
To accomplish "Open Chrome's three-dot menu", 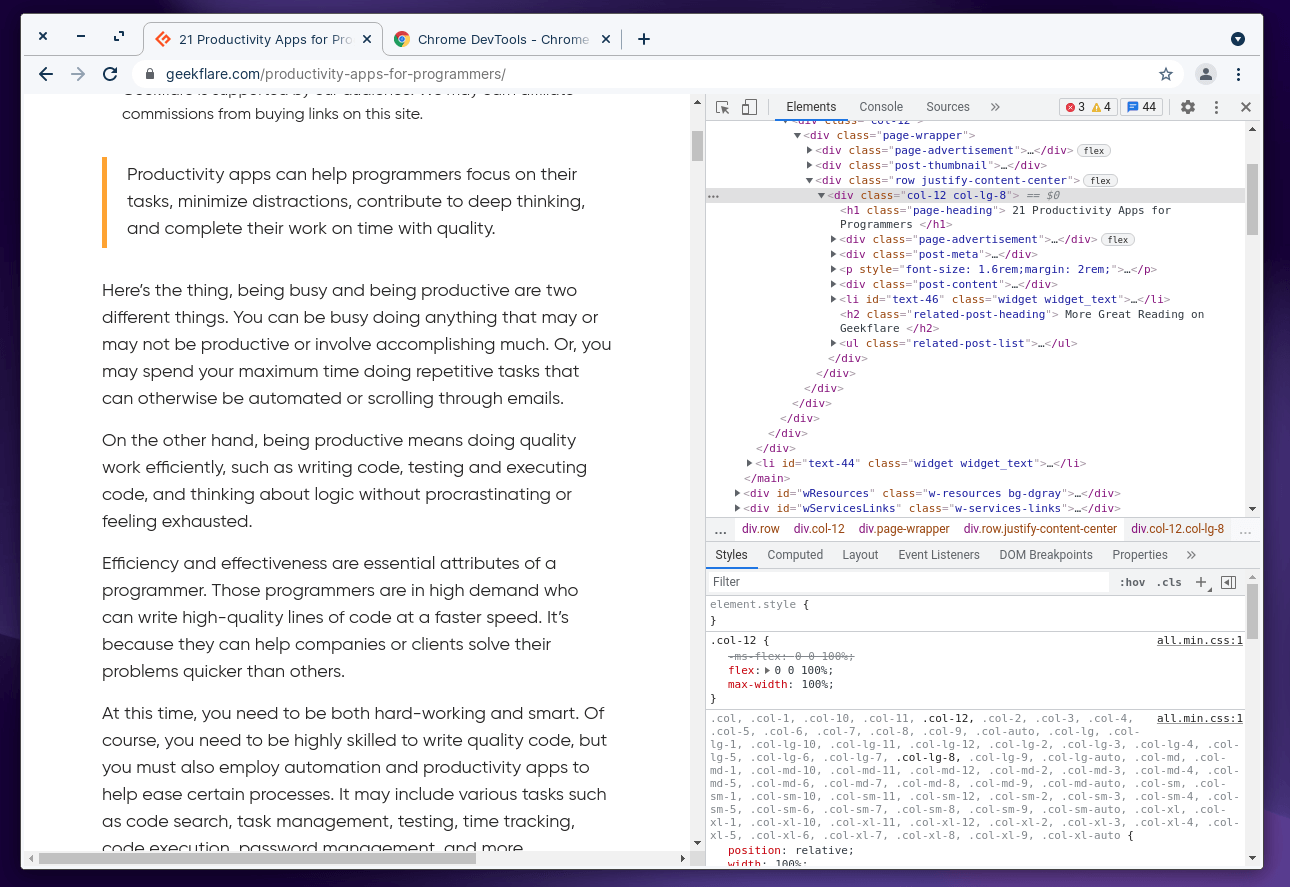I will pyautogui.click(x=1238, y=74).
